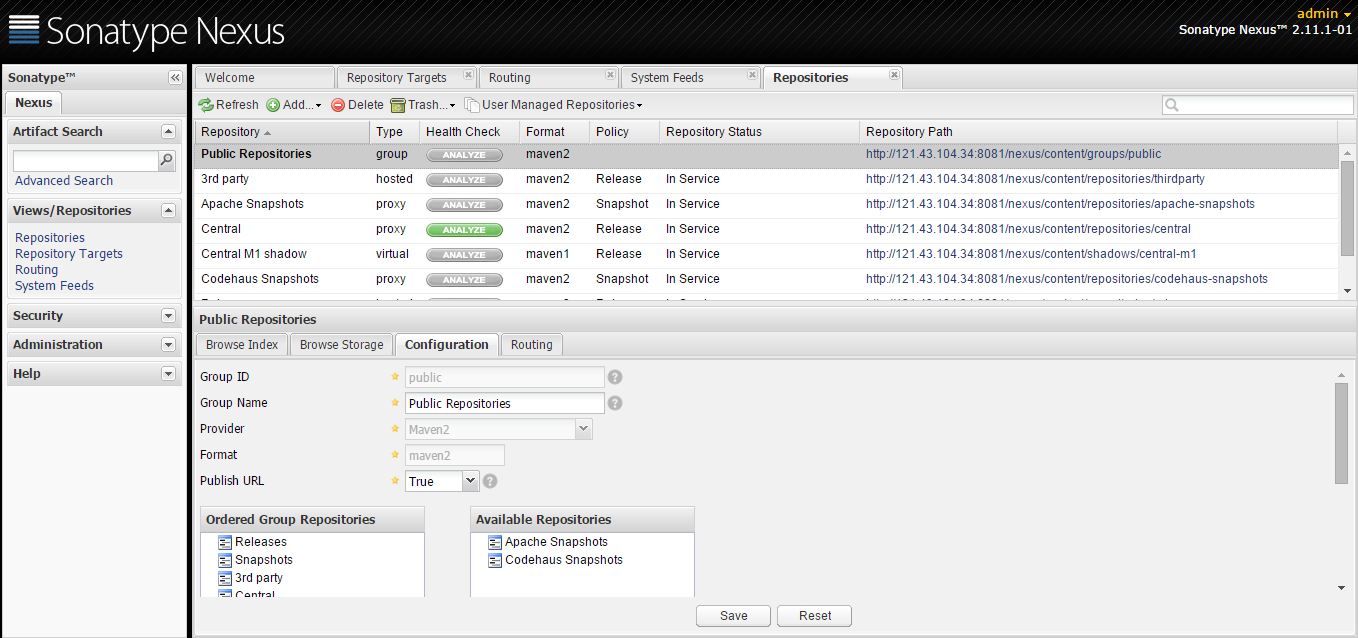Switch to the Welcome tab

click(x=264, y=78)
